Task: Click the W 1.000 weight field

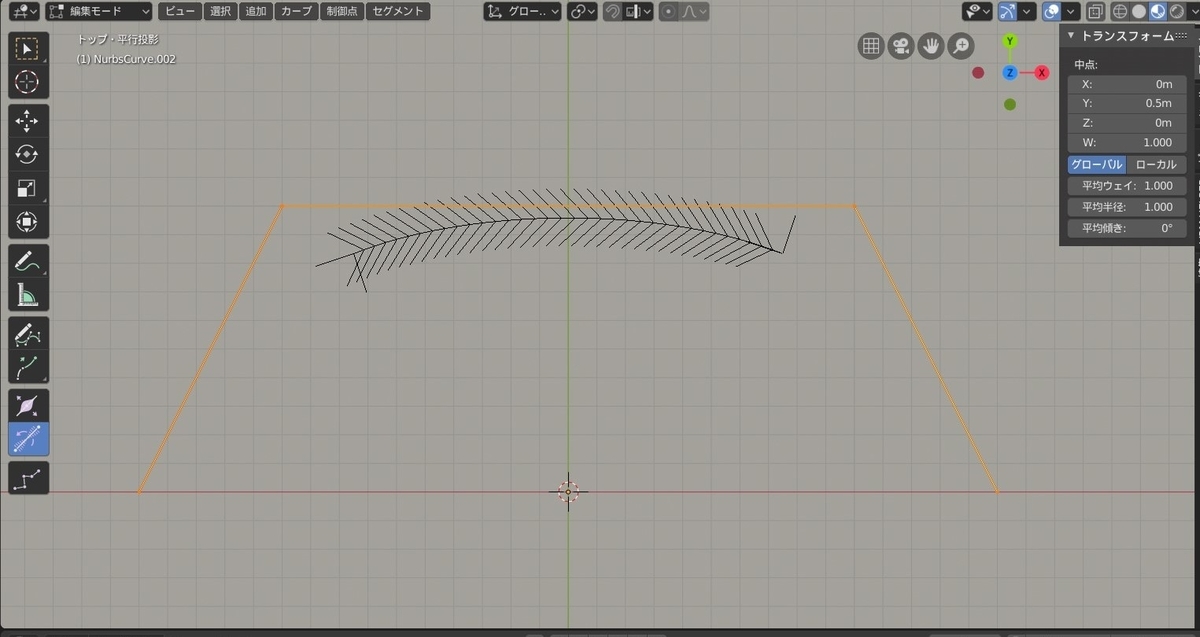Action: pos(1127,142)
